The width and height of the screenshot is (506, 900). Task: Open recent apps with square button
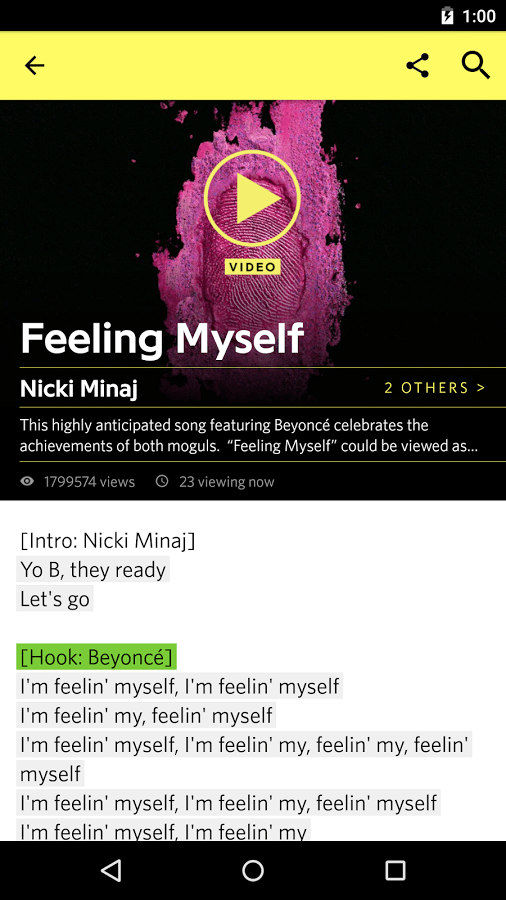coord(395,870)
